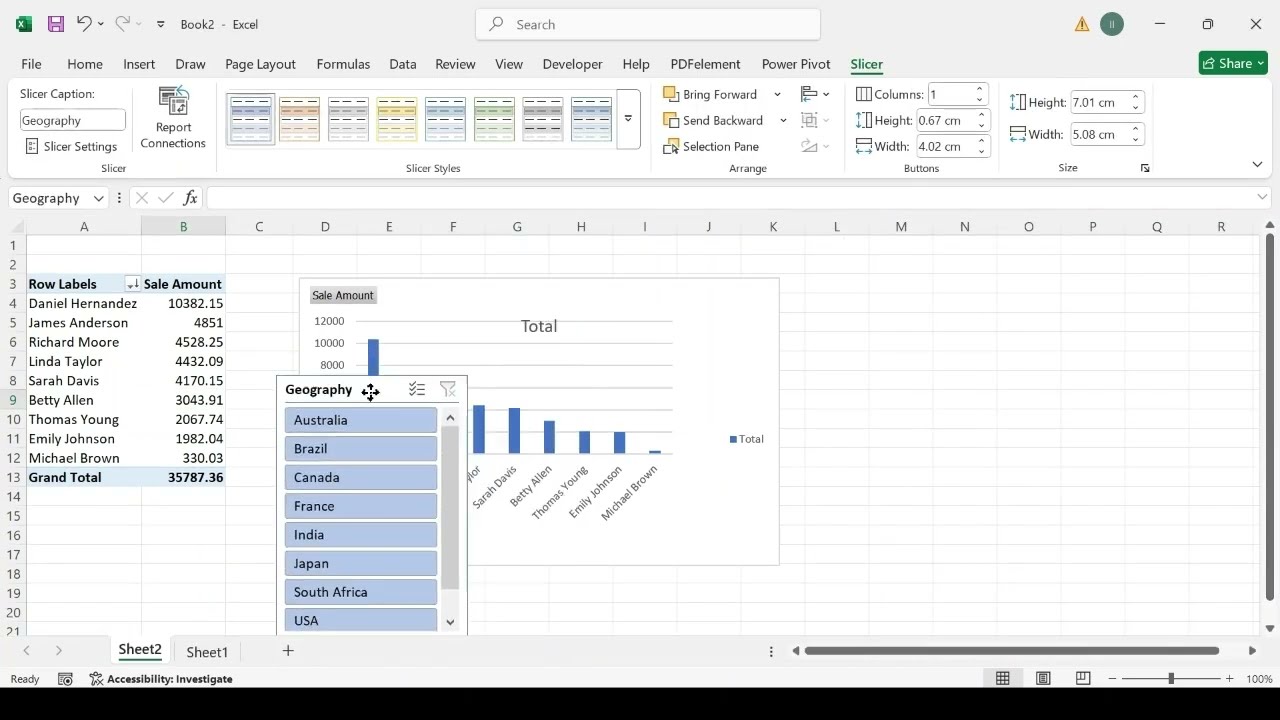Select India in the slicer
Screen dimensions: 1280x720
pos(361,535)
